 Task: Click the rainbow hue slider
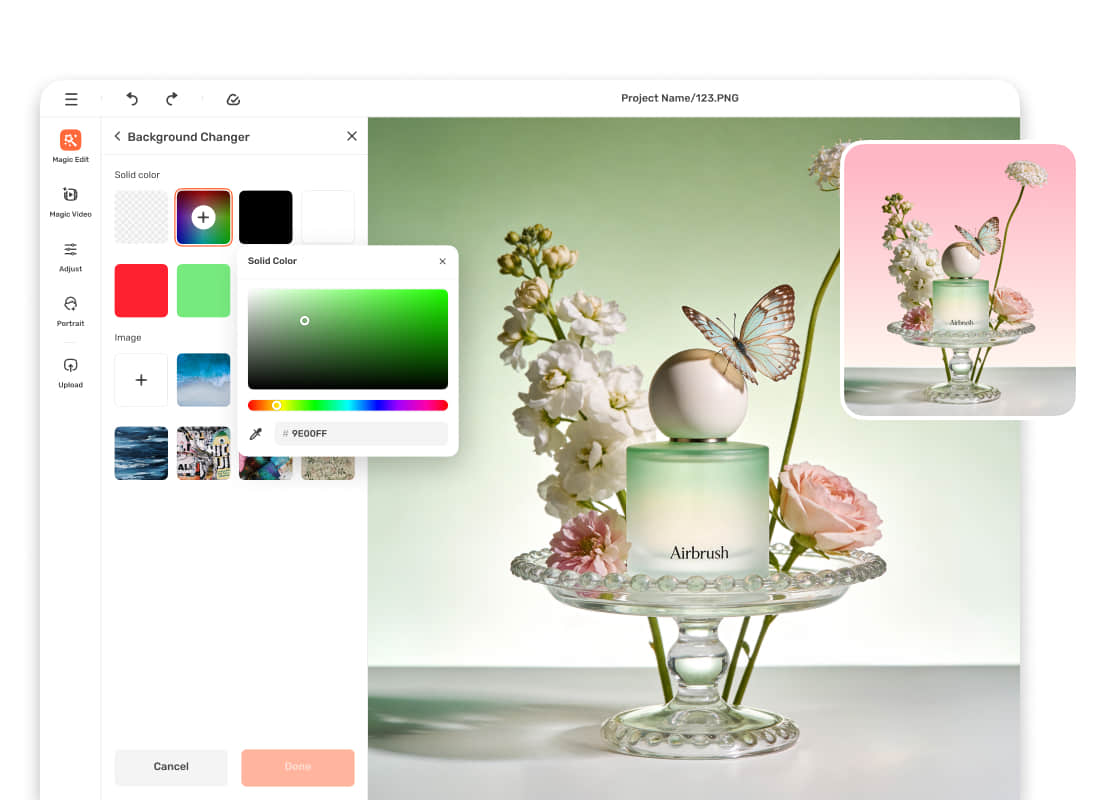pyautogui.click(x=347, y=405)
